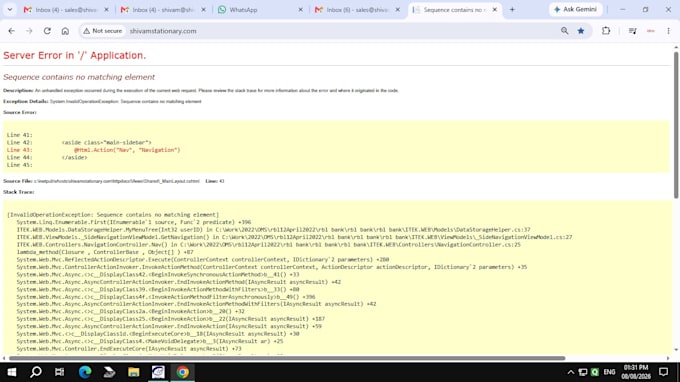The width and height of the screenshot is (680, 382).
Task: Switch to the WhatsApp tab
Action: (x=260, y=10)
